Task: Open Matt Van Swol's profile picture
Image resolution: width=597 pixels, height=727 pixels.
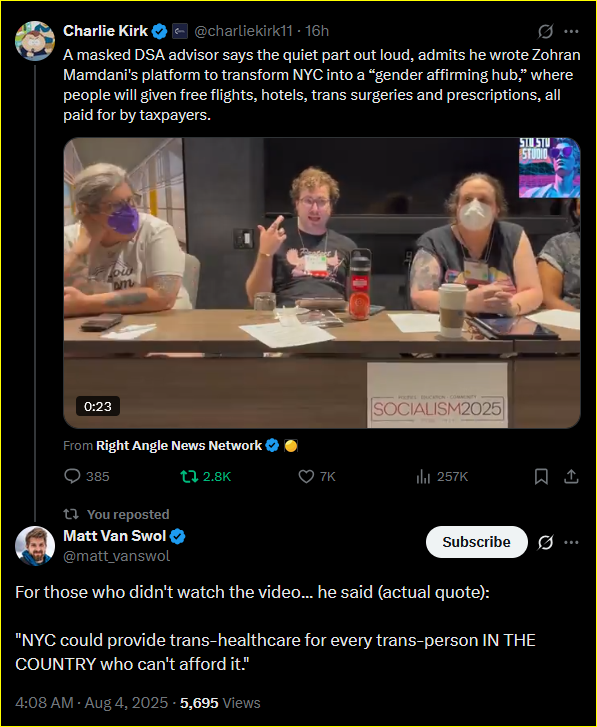Action: (x=35, y=546)
